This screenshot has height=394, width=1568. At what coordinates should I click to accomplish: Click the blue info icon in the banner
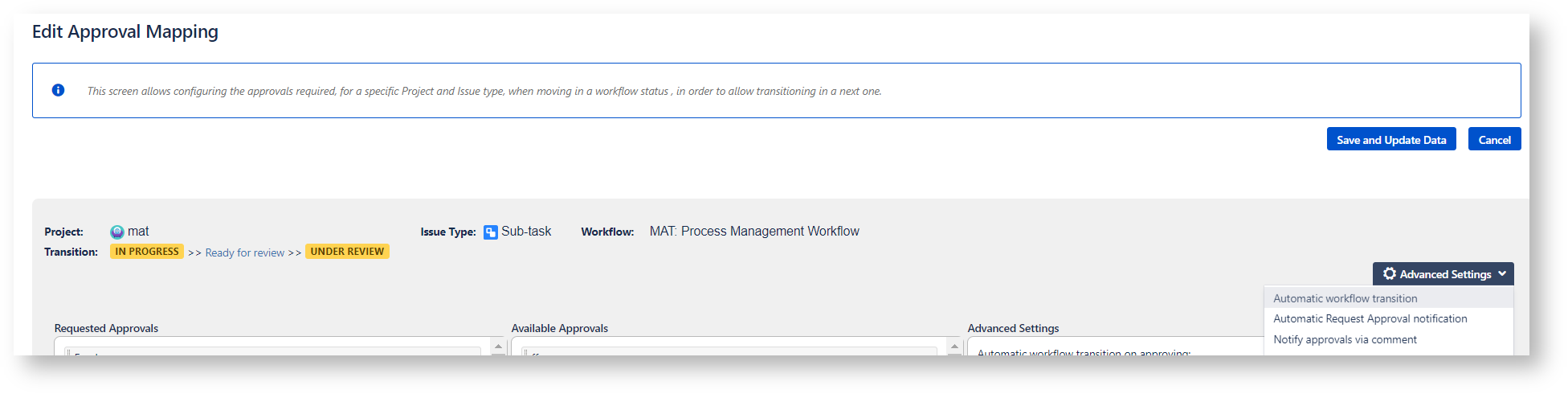58,90
